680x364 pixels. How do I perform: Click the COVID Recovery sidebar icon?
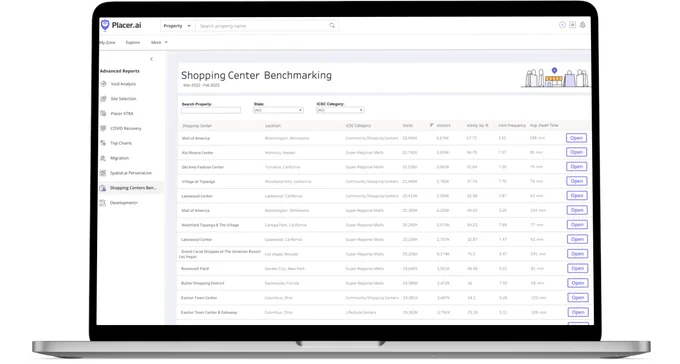(103, 128)
